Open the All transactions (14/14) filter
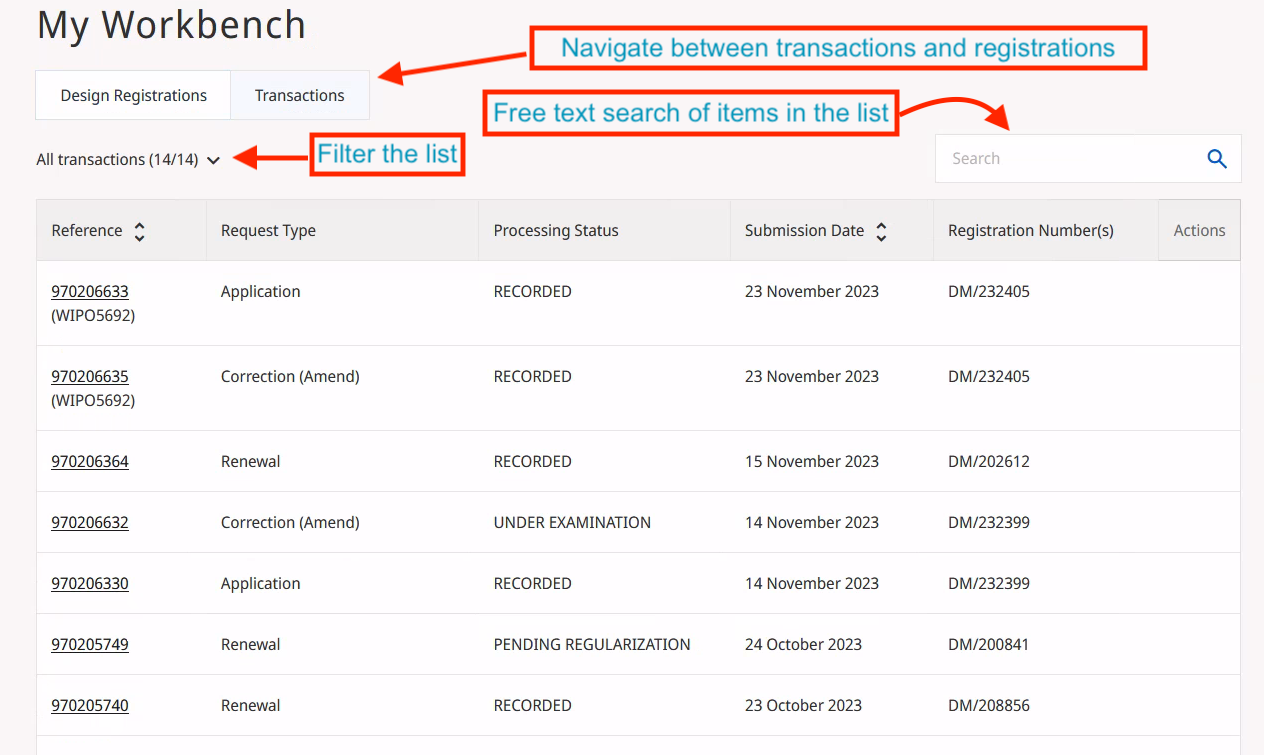Image resolution: width=1264 pixels, height=755 pixels. [117, 159]
